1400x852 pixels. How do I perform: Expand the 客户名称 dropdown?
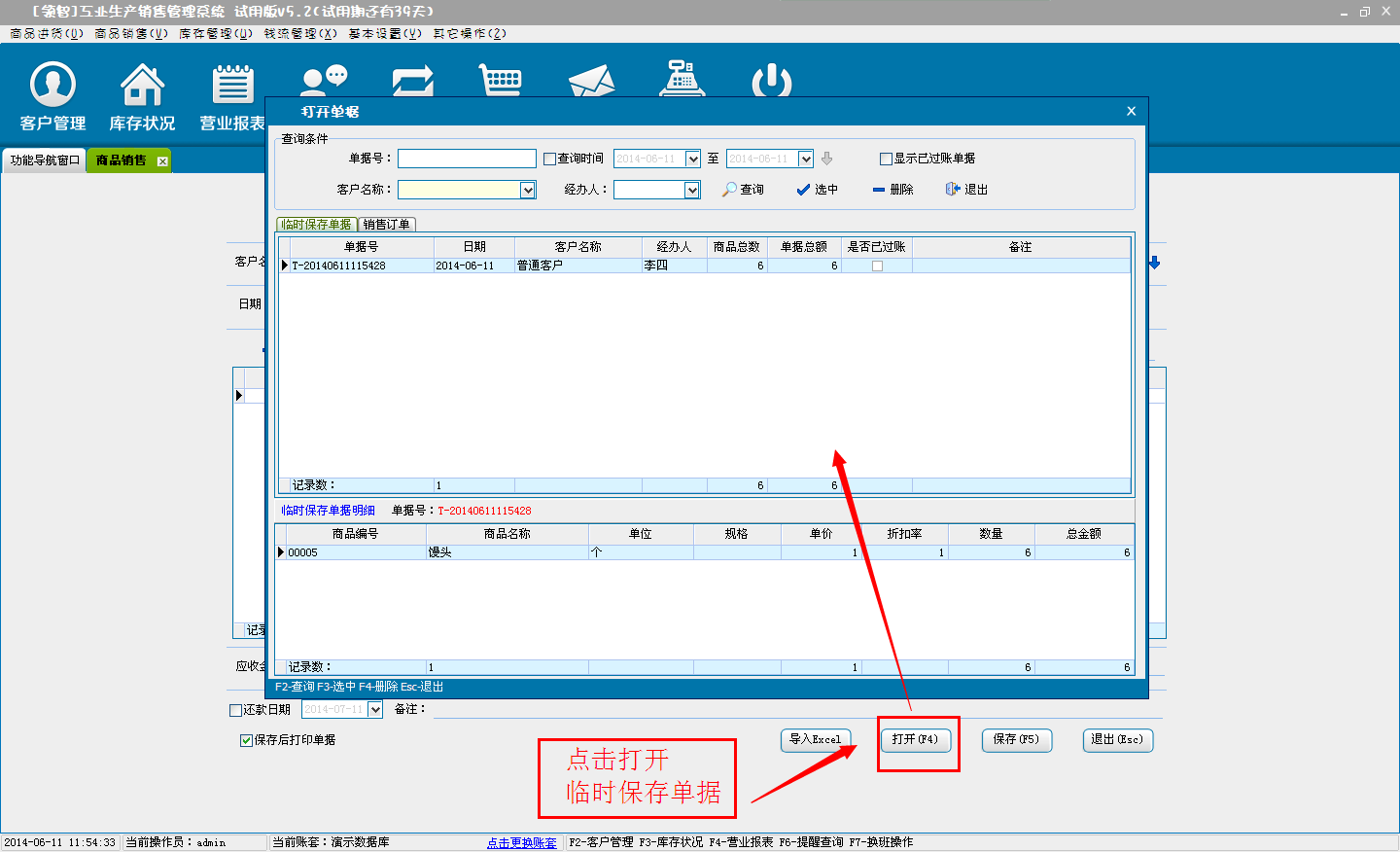pyautogui.click(x=528, y=191)
